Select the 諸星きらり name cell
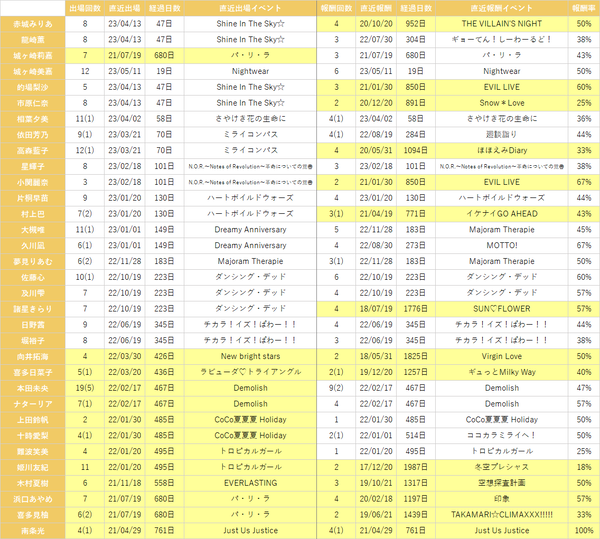Viewport: 600px width, 539px height. [x=33, y=309]
